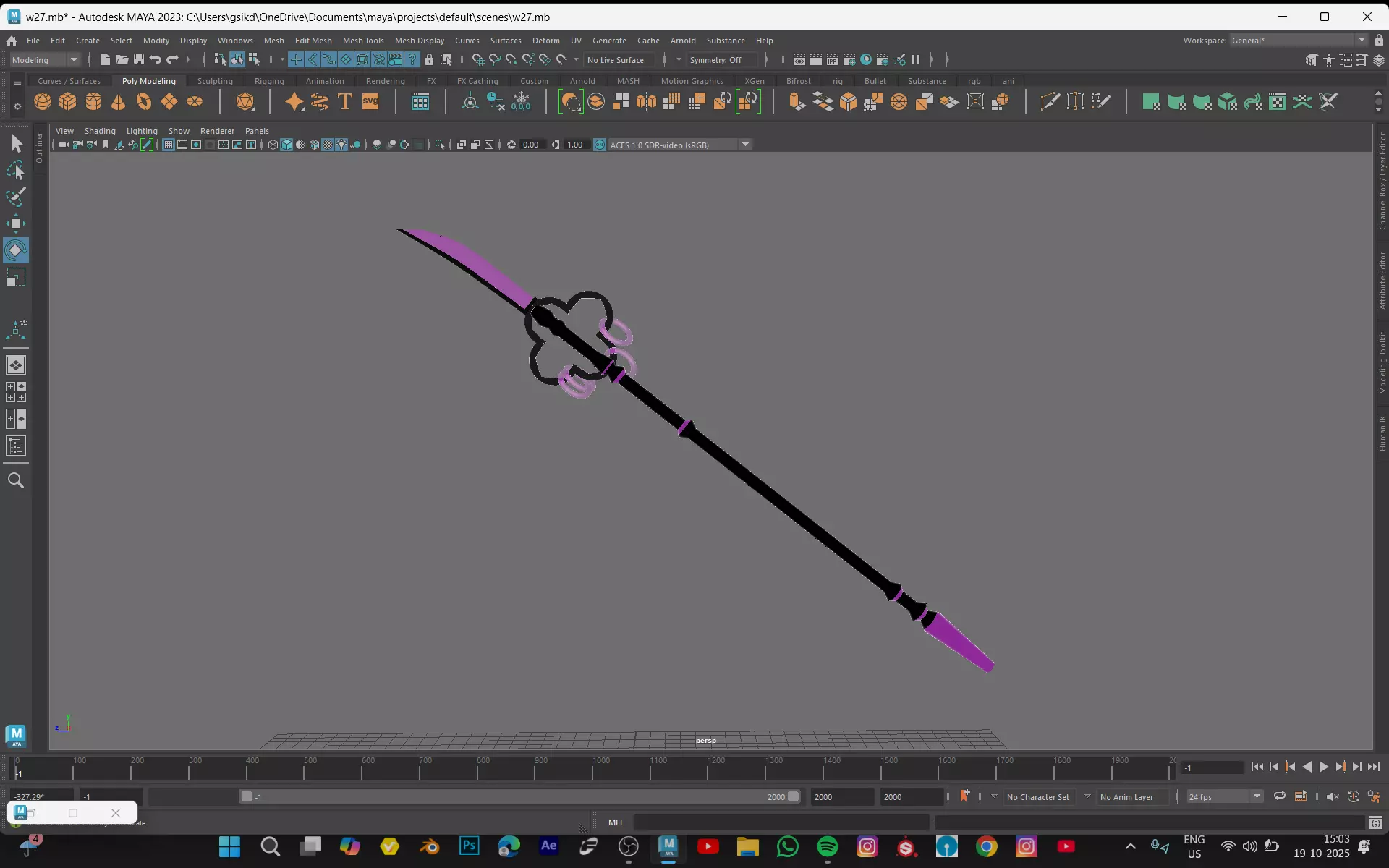1389x868 pixels.
Task: Click the SVG import shelf icon
Action: 370,102
